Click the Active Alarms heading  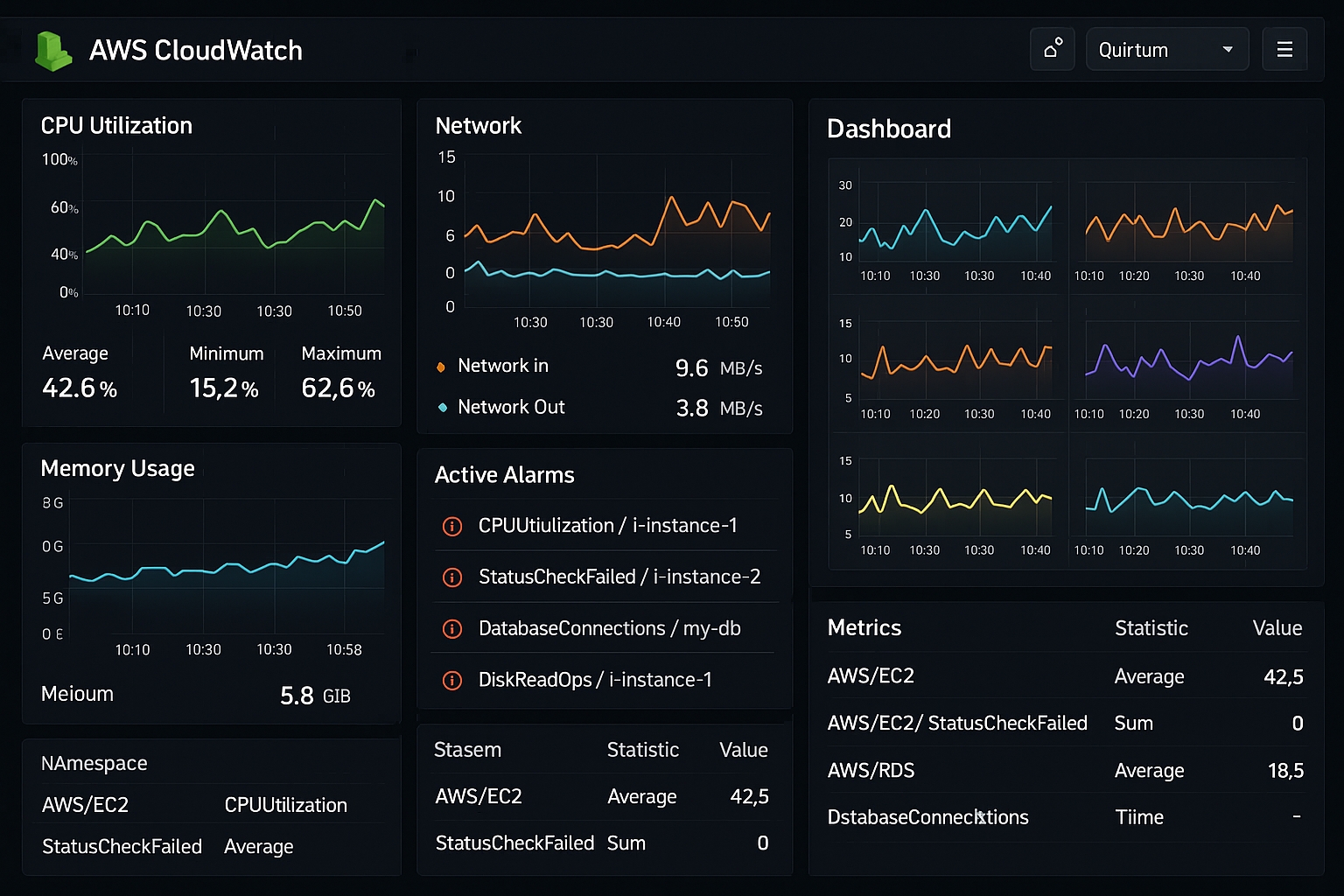[x=504, y=475]
